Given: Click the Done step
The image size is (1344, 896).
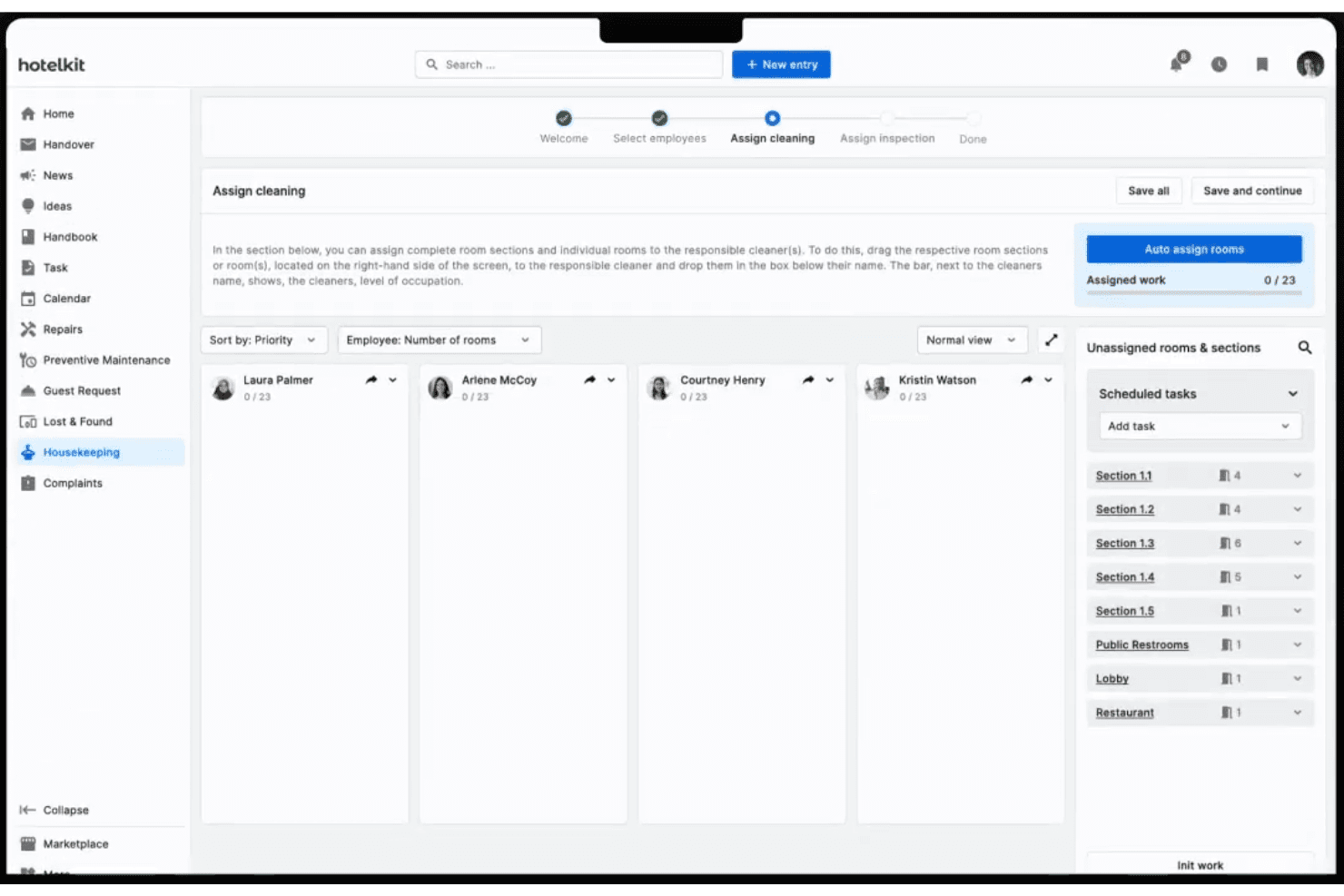Looking at the screenshot, I should (973, 127).
